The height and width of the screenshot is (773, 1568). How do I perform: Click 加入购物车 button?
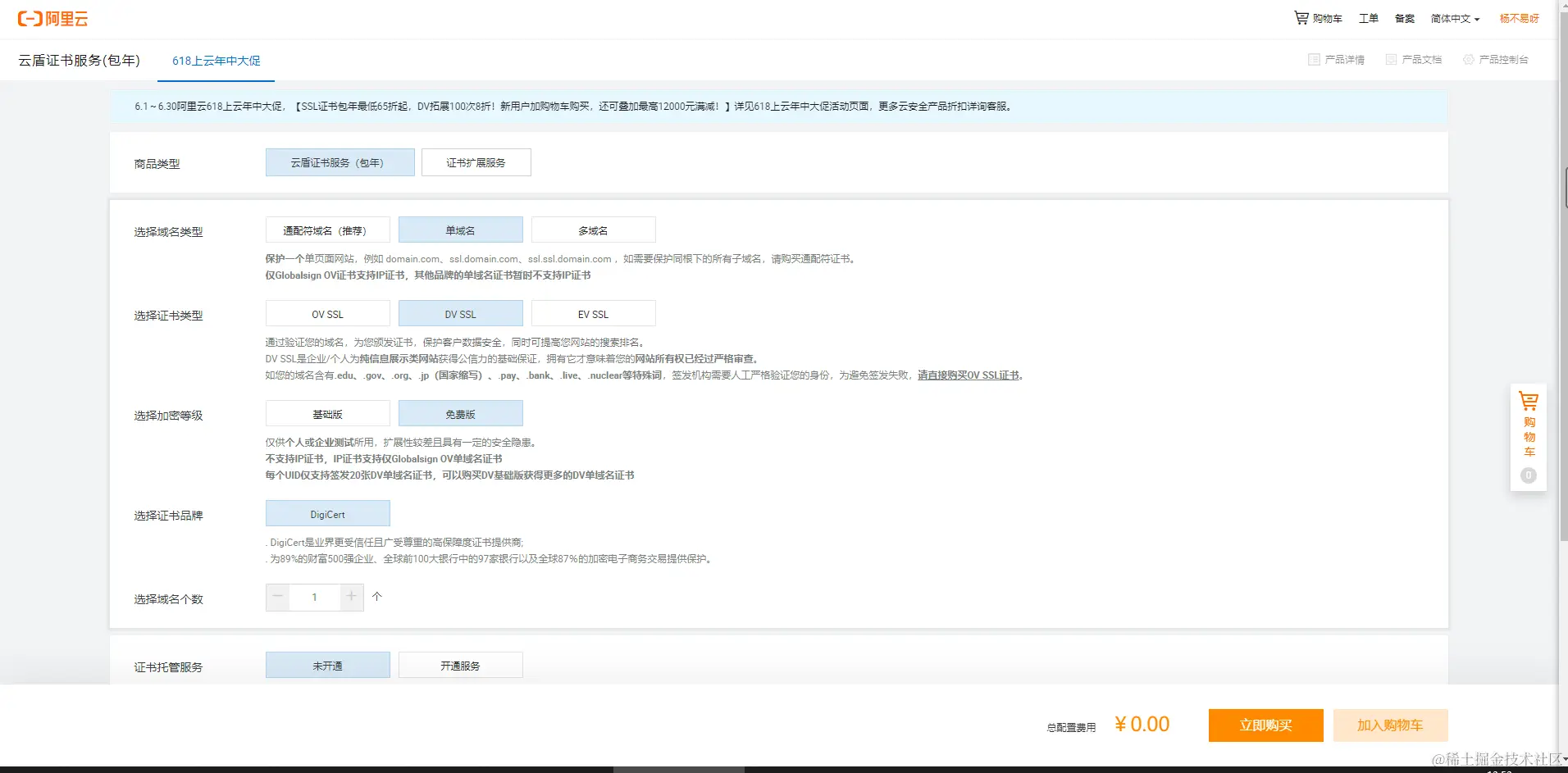(x=1390, y=725)
